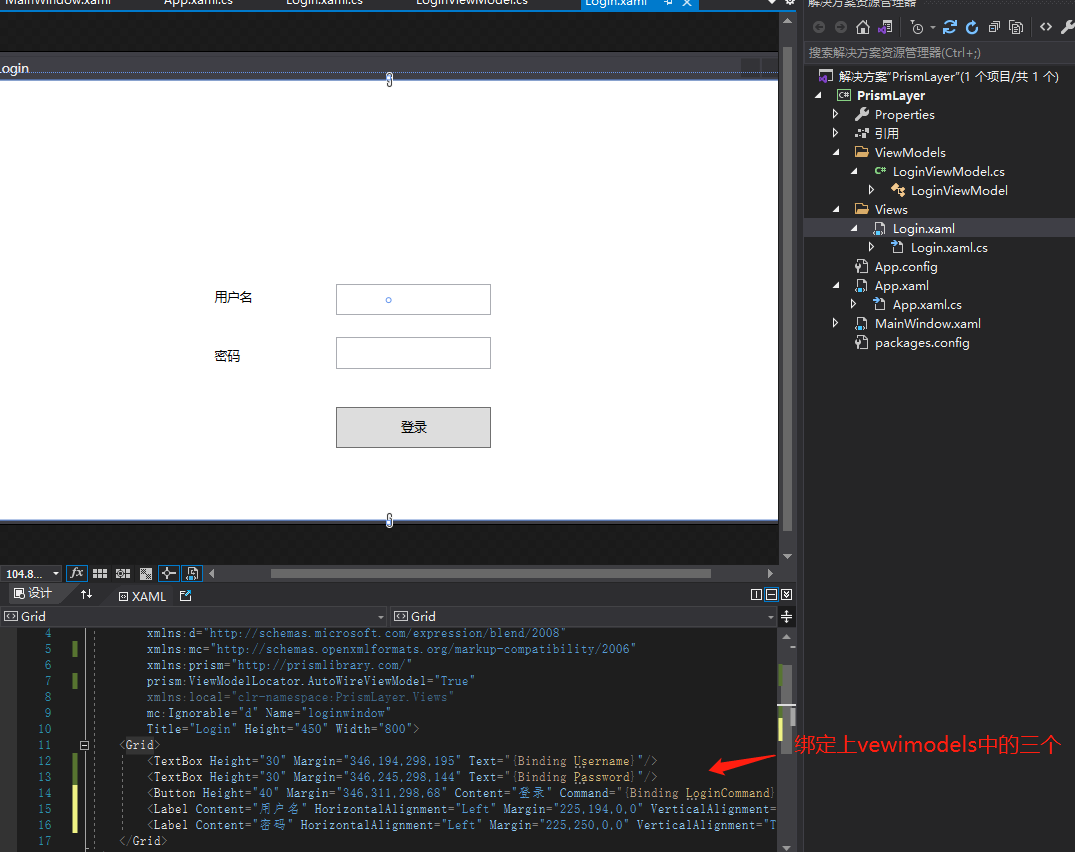Image resolution: width=1075 pixels, height=852 pixels.
Task: Expand the Properties node
Action: (x=836, y=114)
